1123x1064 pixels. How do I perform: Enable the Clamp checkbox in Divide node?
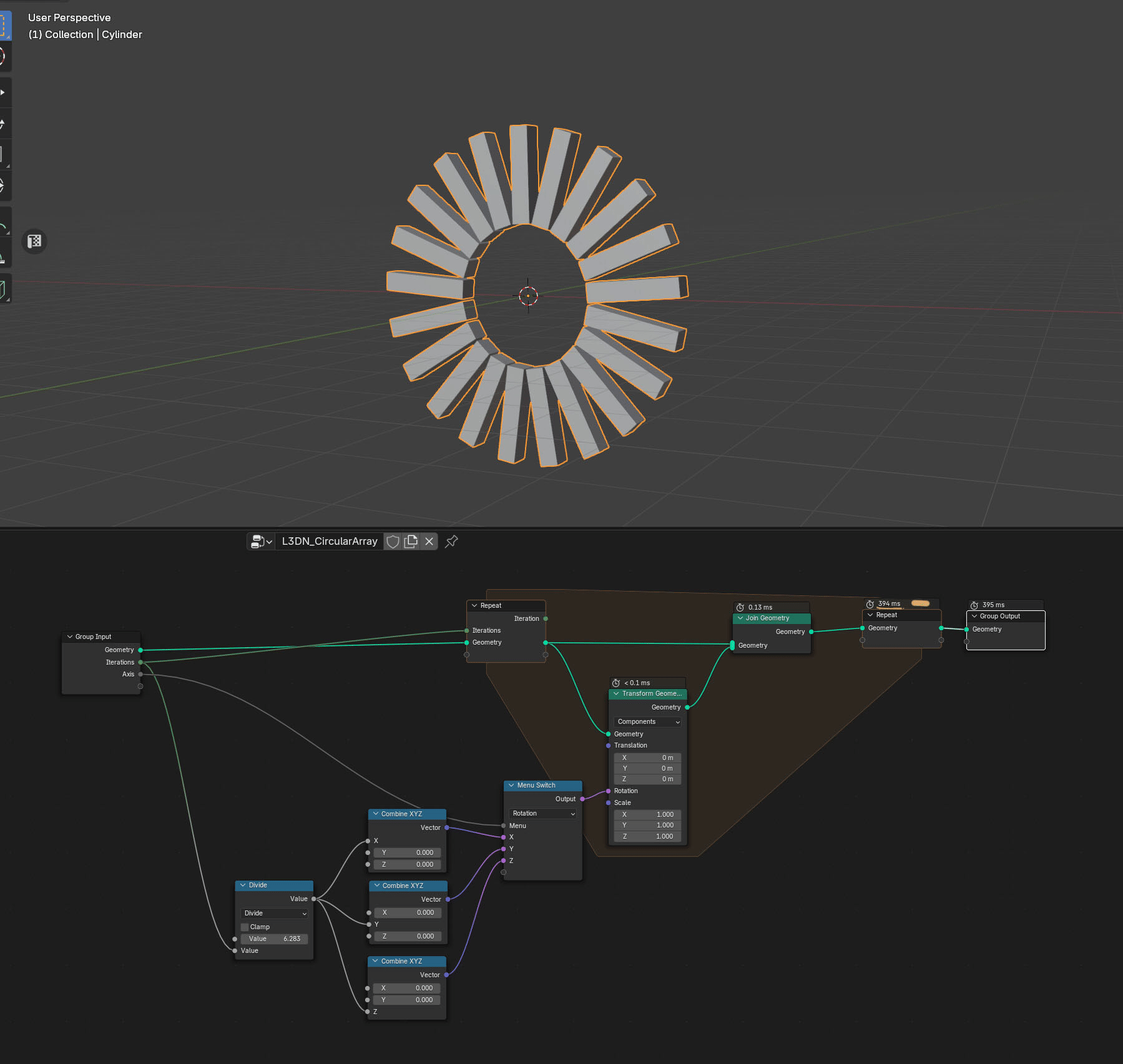pyautogui.click(x=245, y=927)
